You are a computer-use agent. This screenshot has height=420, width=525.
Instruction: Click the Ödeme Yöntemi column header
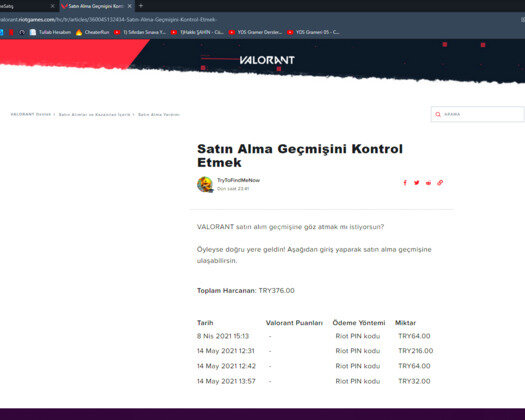coord(359,323)
